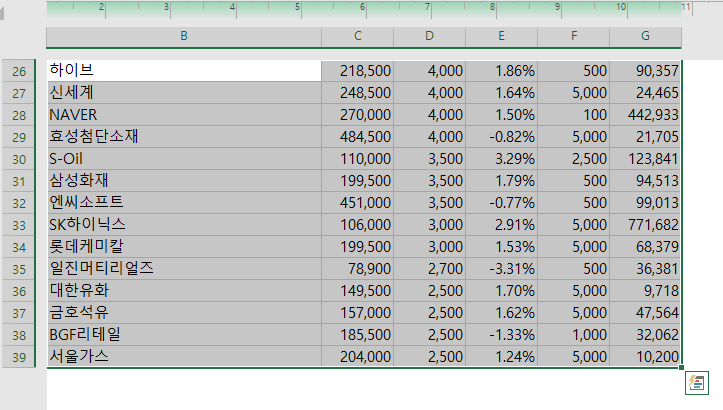Click the 1.86% cell

[x=501, y=71]
